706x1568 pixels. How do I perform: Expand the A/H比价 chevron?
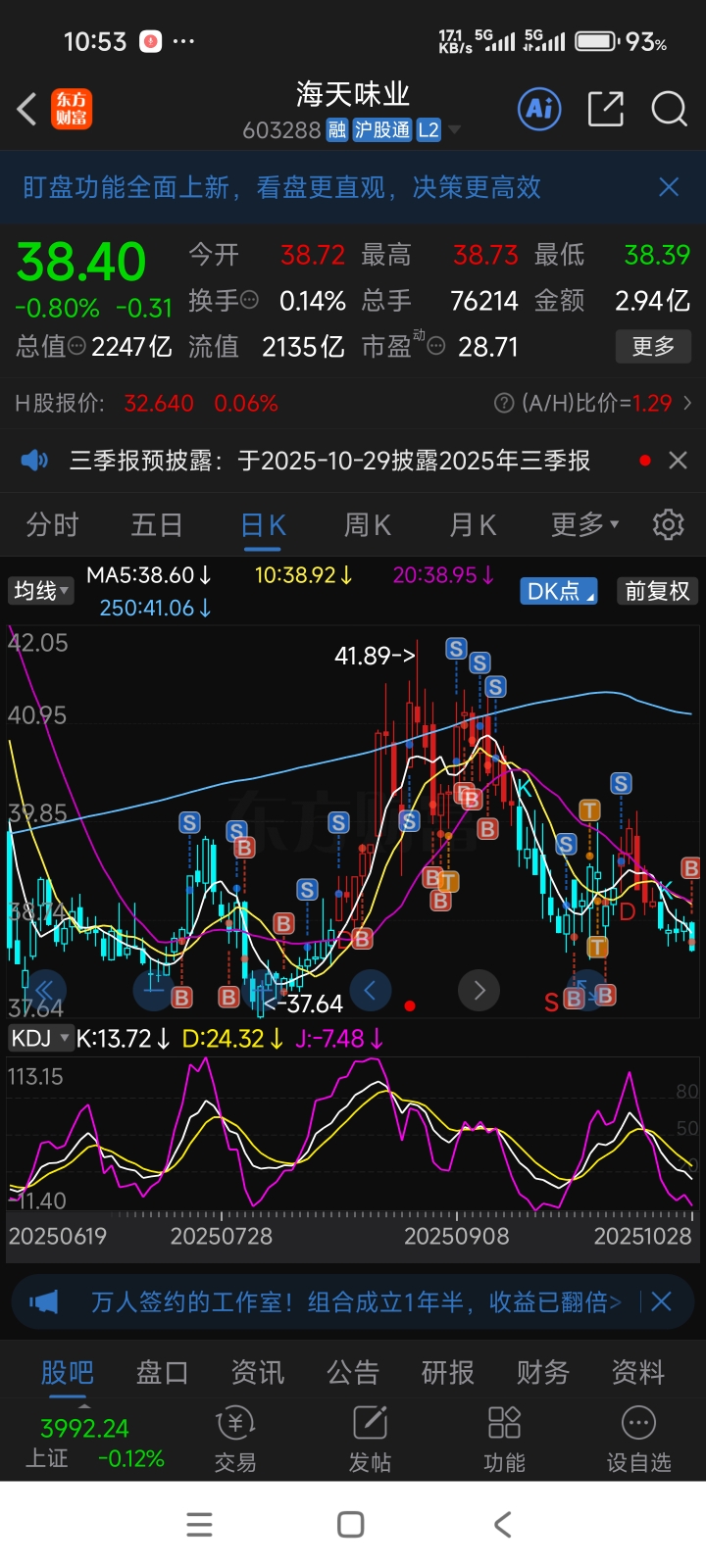point(687,403)
